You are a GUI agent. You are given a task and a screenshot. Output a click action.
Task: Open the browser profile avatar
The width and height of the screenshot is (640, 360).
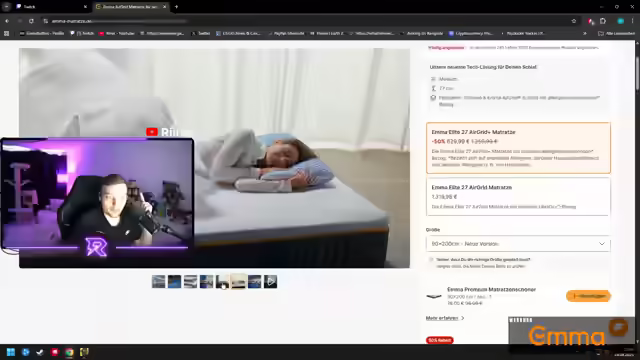[x=620, y=21]
